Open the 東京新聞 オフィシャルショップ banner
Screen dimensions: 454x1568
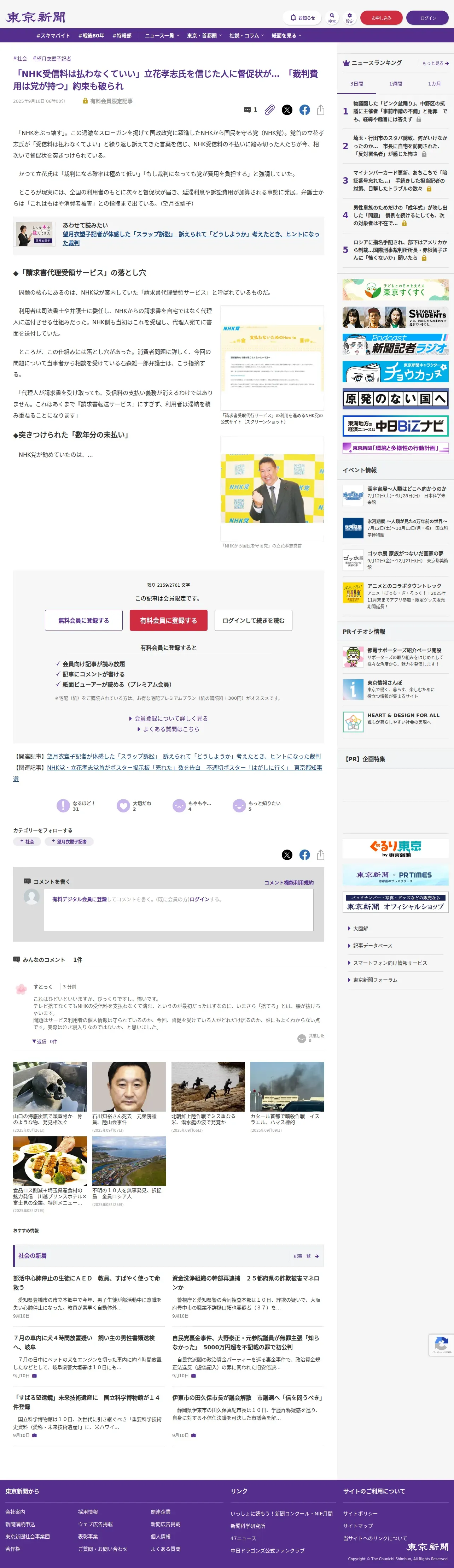tap(396, 903)
